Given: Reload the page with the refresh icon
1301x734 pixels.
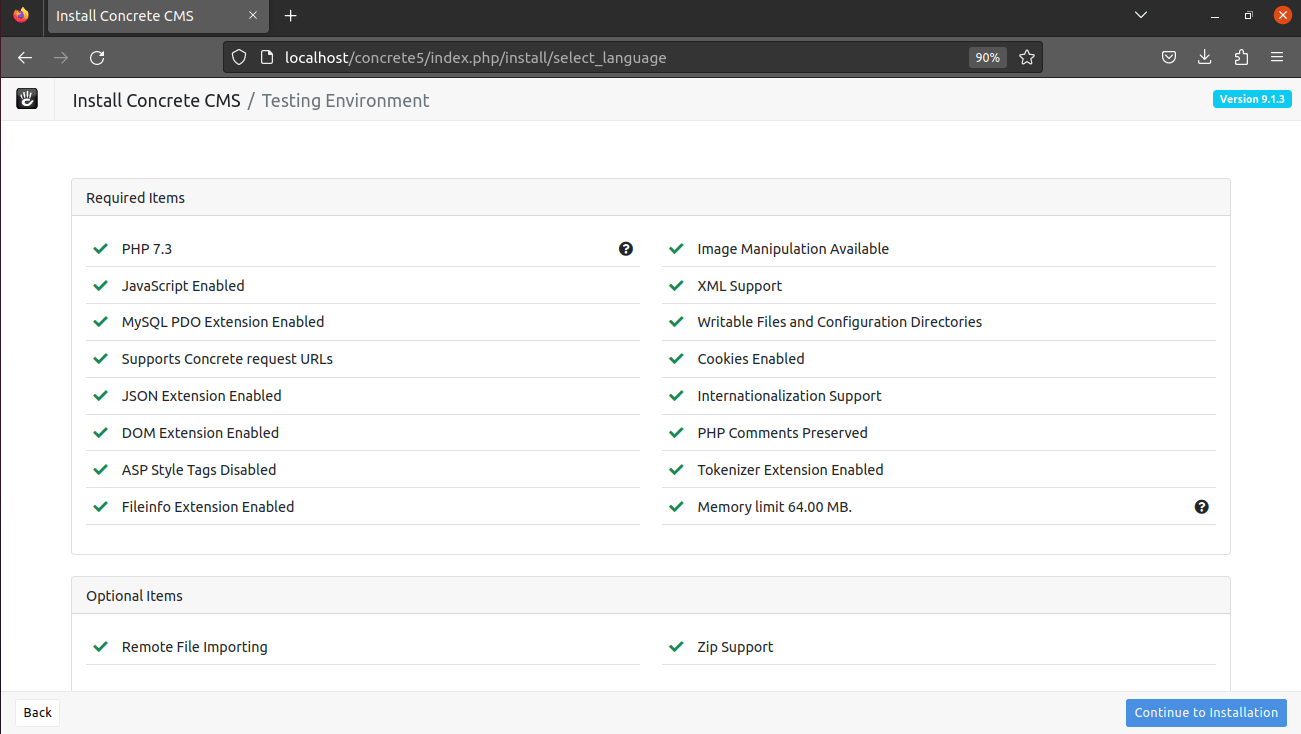Looking at the screenshot, I should [97, 58].
